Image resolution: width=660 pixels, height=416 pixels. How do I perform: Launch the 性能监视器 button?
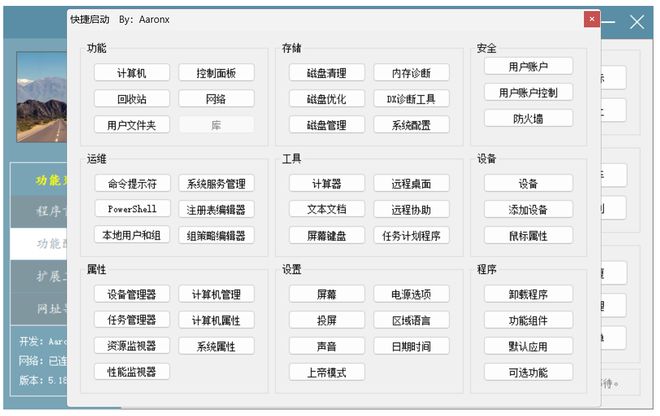coord(132,372)
